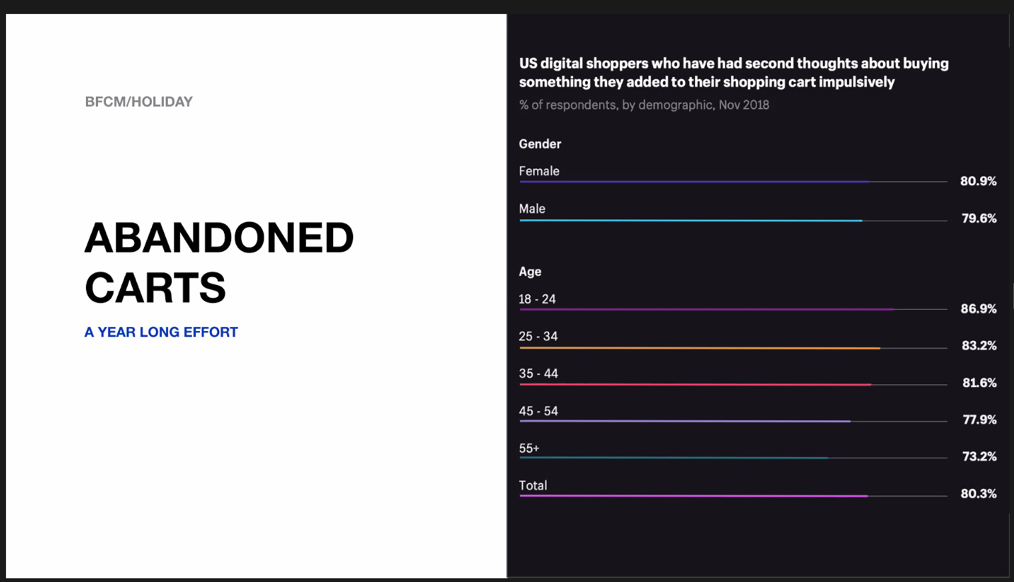Click the 86.9% value label
The width and height of the screenshot is (1014, 582).
(978, 308)
